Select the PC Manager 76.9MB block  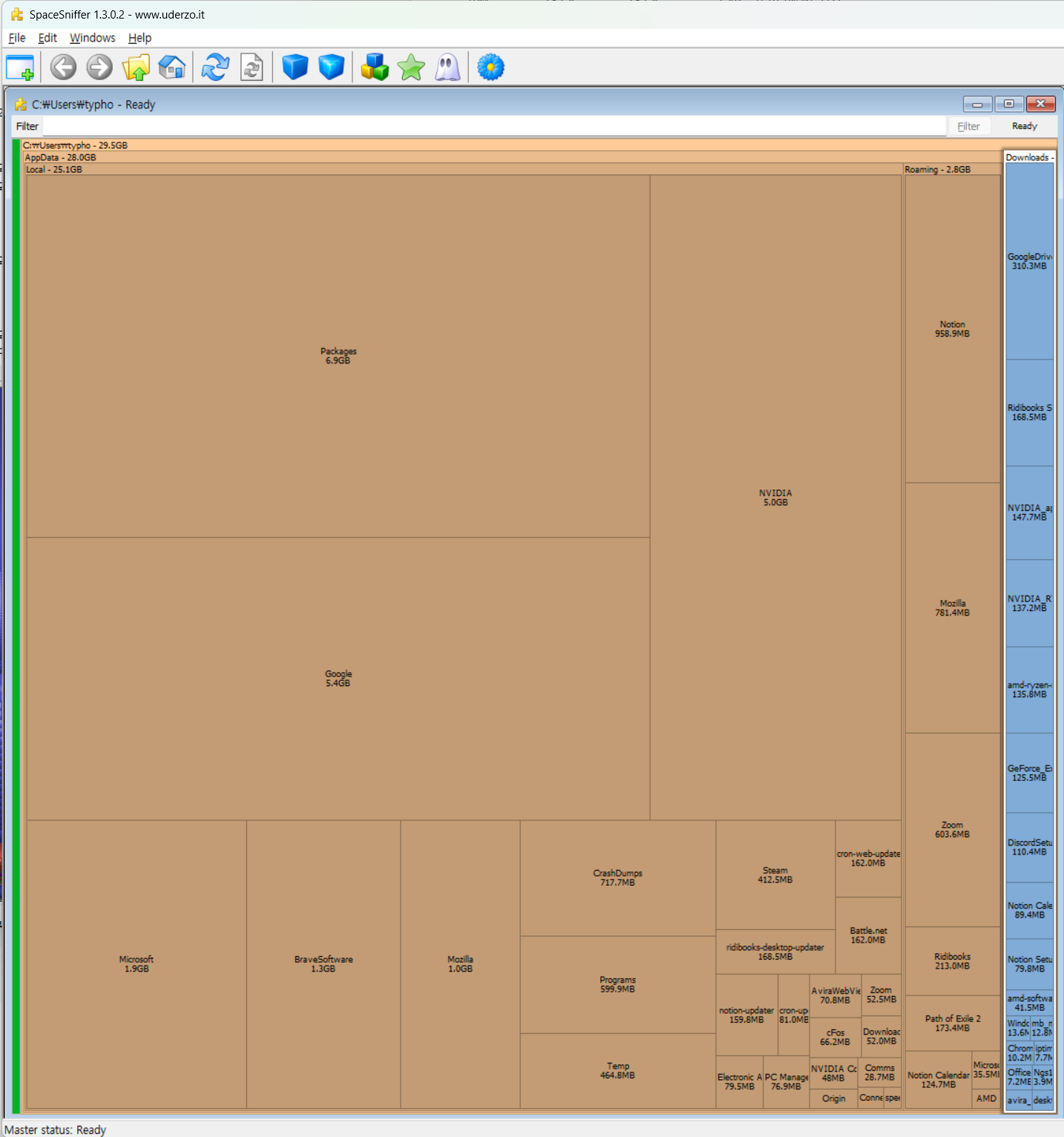pos(786,1082)
